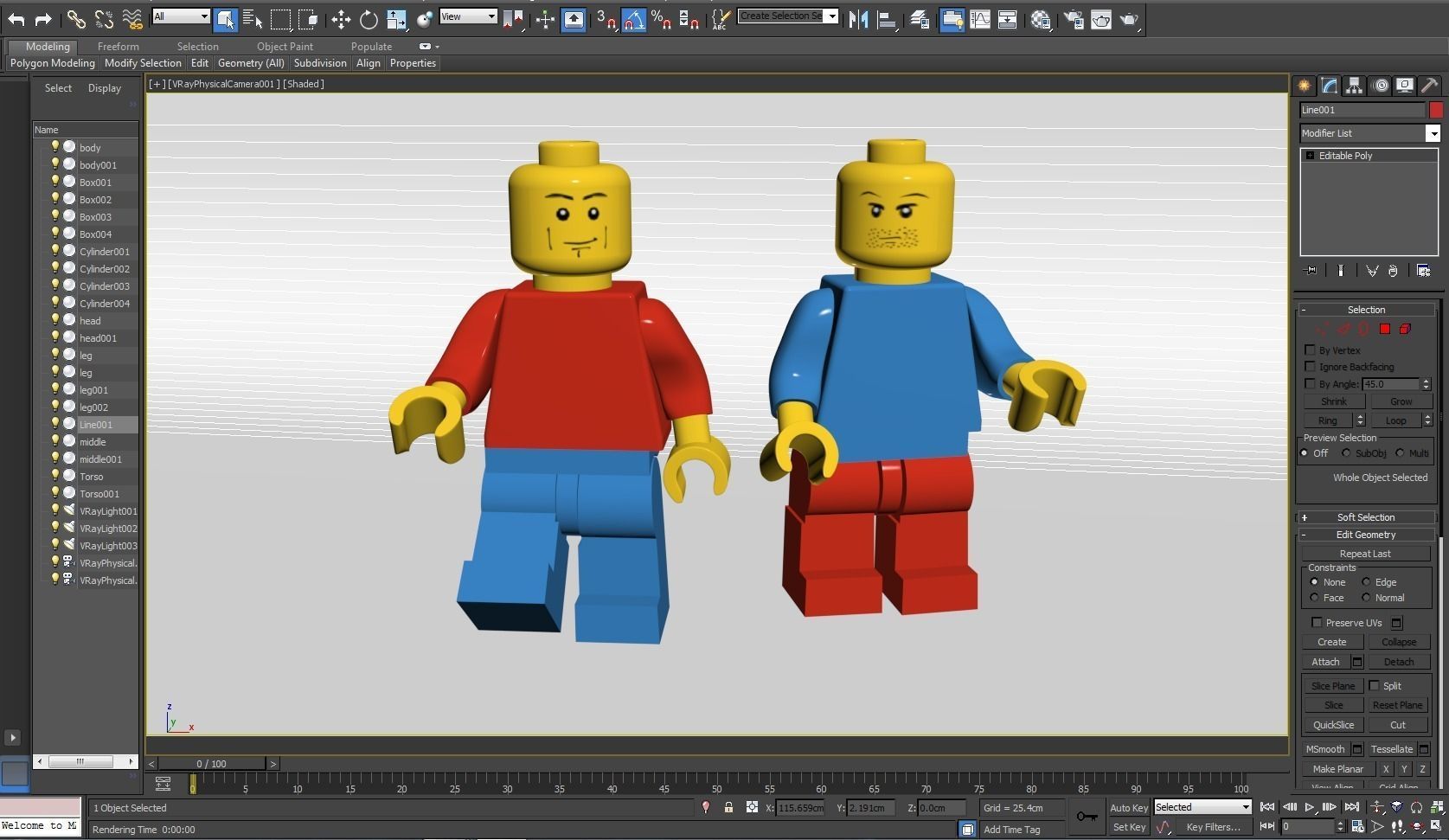Open the key mode Selected dropdown
The image size is (1449, 840).
point(1202,807)
